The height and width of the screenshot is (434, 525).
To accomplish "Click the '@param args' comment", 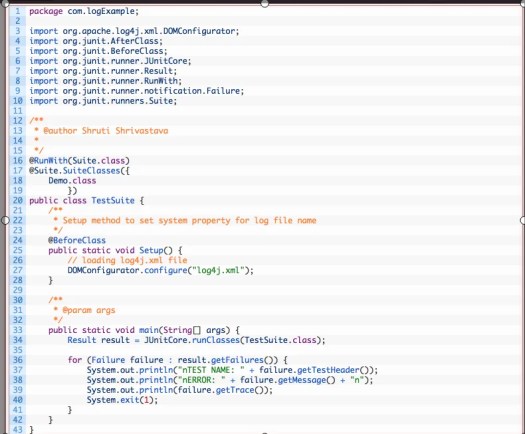I will 89,310.
